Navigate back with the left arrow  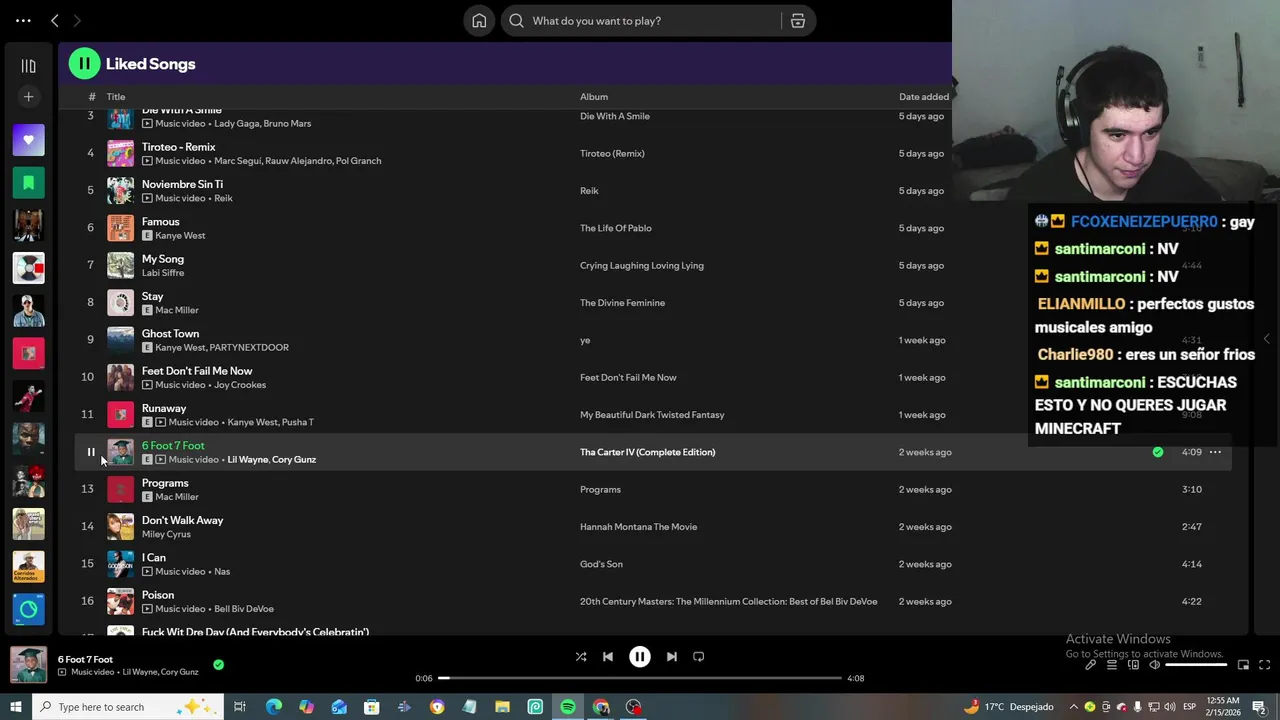tap(55, 20)
